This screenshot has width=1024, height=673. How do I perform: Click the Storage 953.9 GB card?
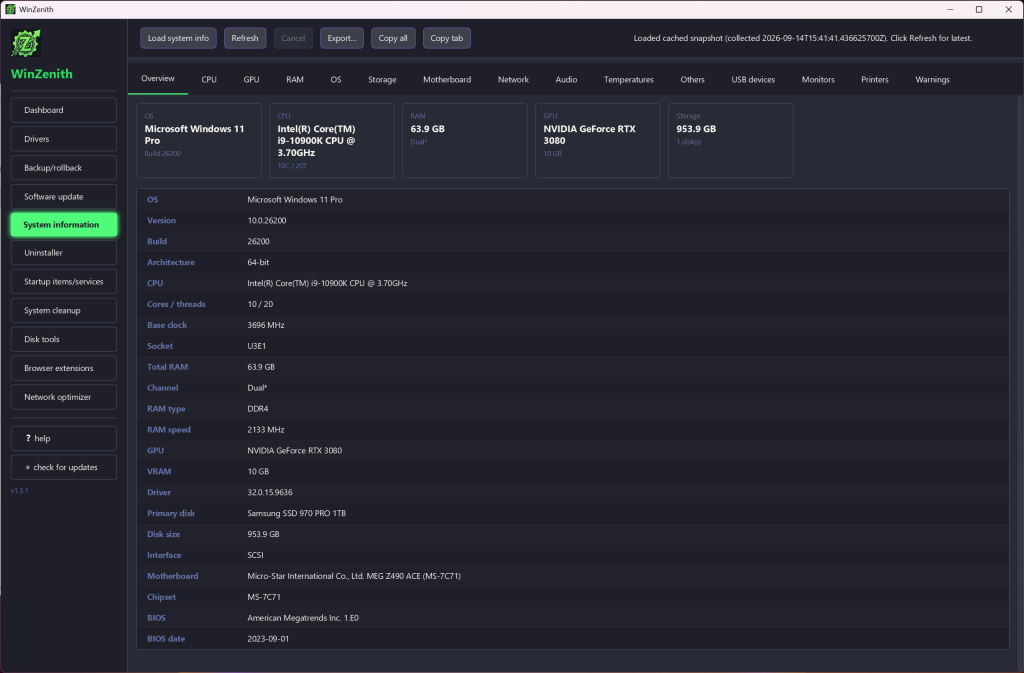(x=731, y=140)
